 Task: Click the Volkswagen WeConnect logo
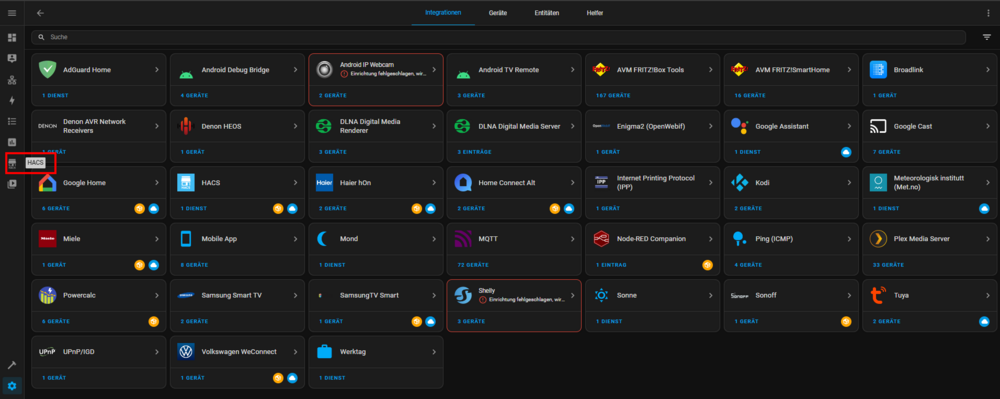point(186,352)
